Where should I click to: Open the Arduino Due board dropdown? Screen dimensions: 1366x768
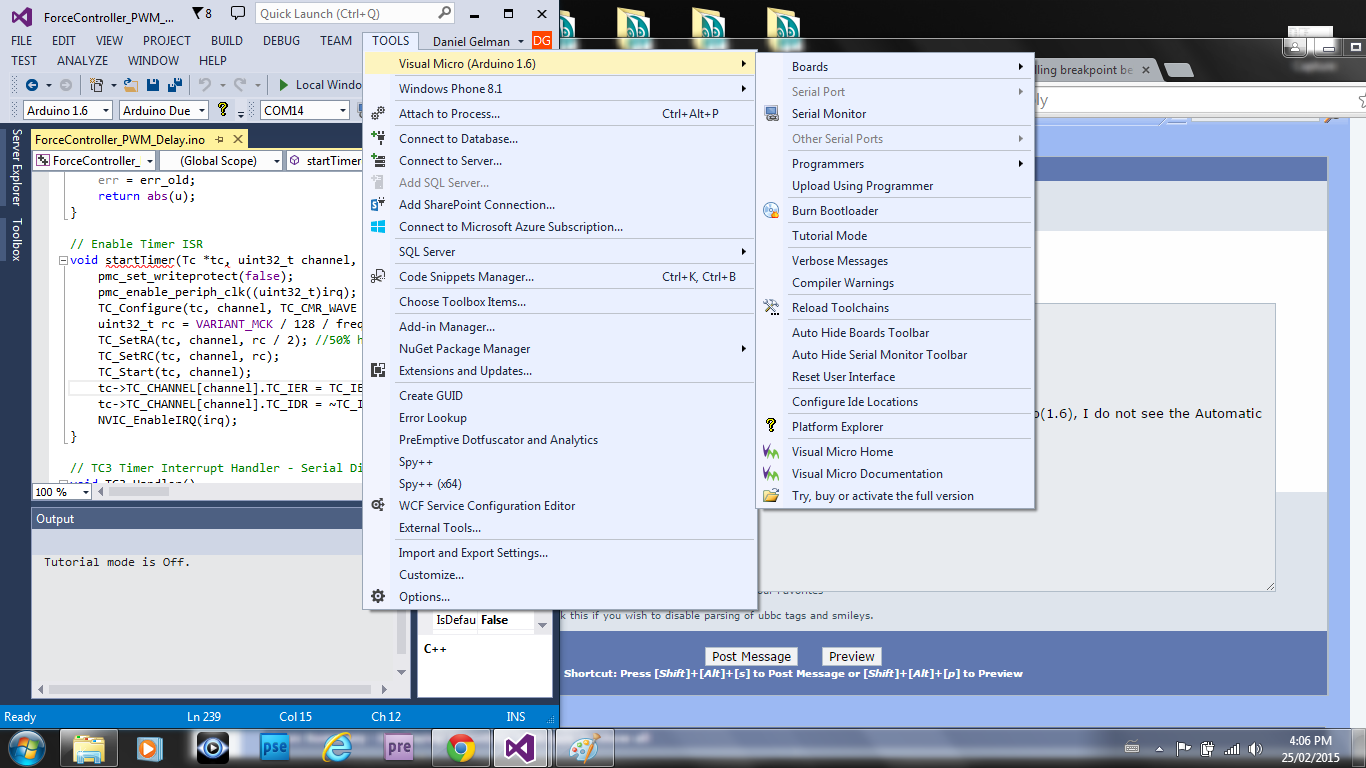coord(164,110)
